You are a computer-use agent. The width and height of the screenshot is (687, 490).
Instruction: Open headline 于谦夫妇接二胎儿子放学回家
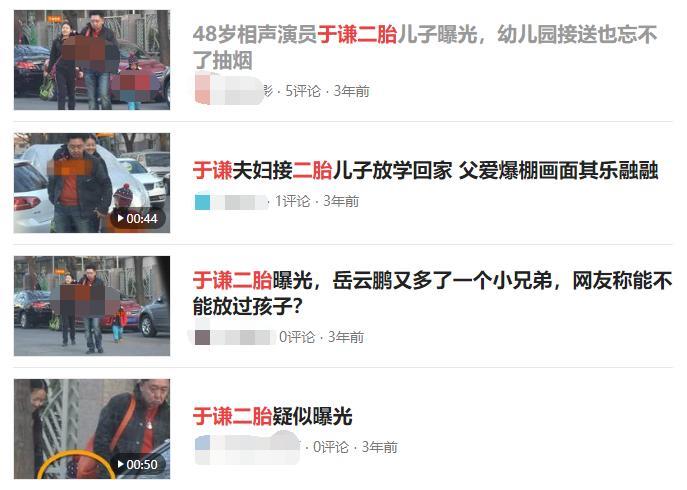[425, 170]
